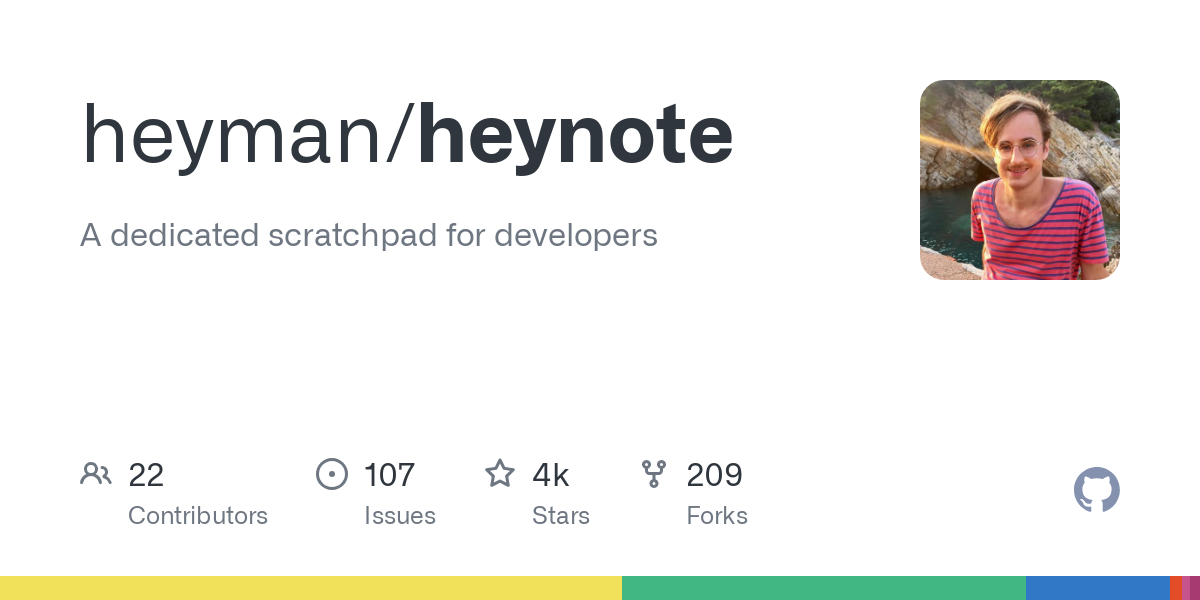Click the 'Contributors' text label
The height and width of the screenshot is (600, 1200).
click(x=198, y=516)
